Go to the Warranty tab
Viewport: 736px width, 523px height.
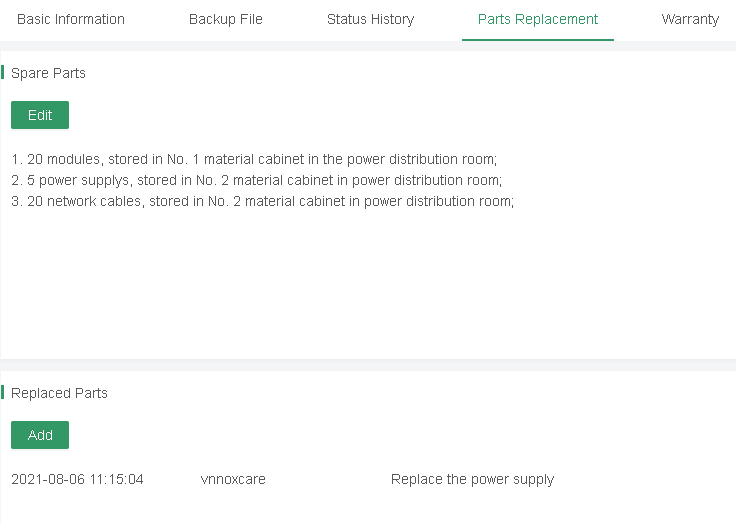690,19
